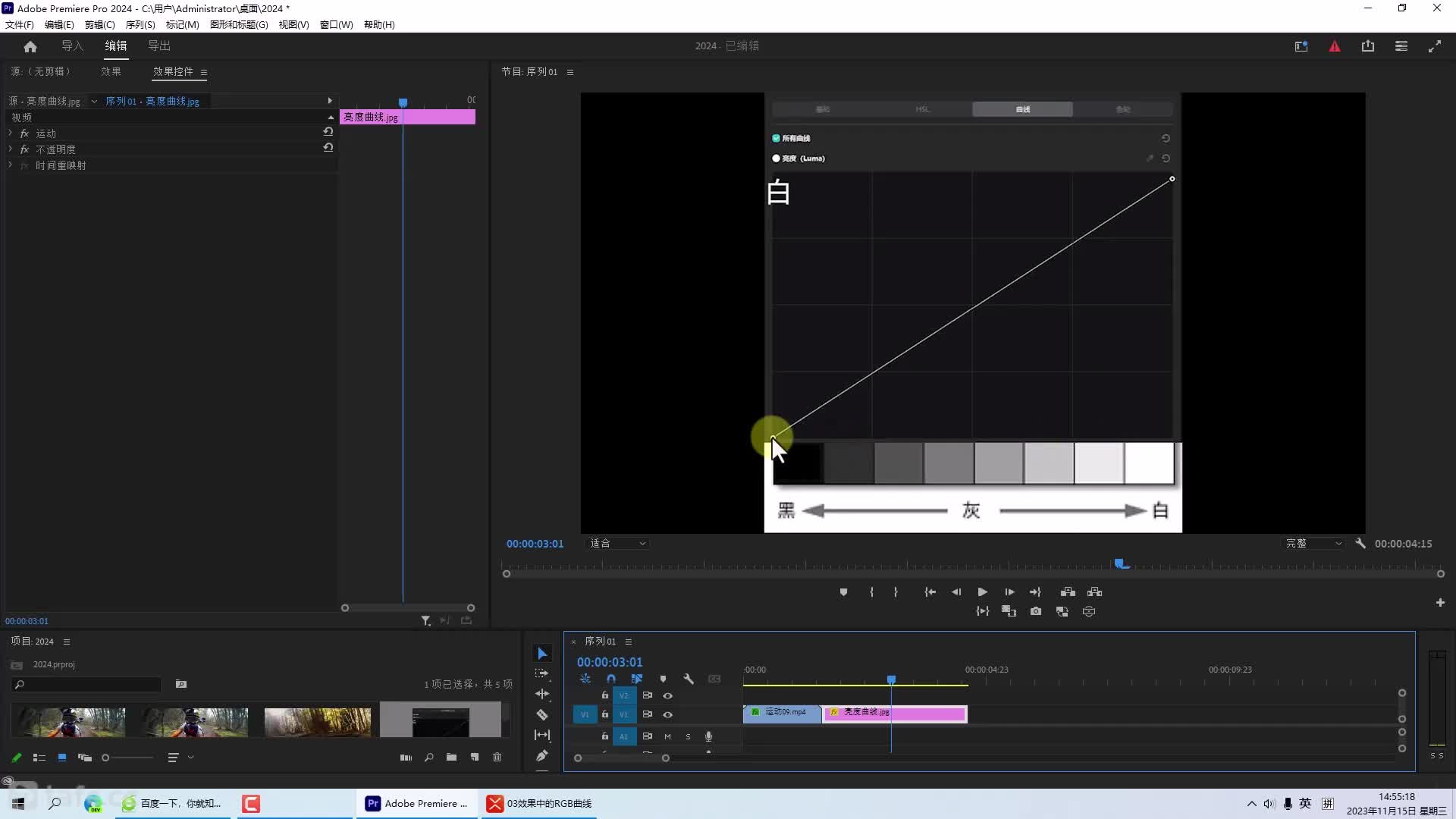Go to Out point in the program monitor
The image size is (1456, 819).
[x=1035, y=592]
